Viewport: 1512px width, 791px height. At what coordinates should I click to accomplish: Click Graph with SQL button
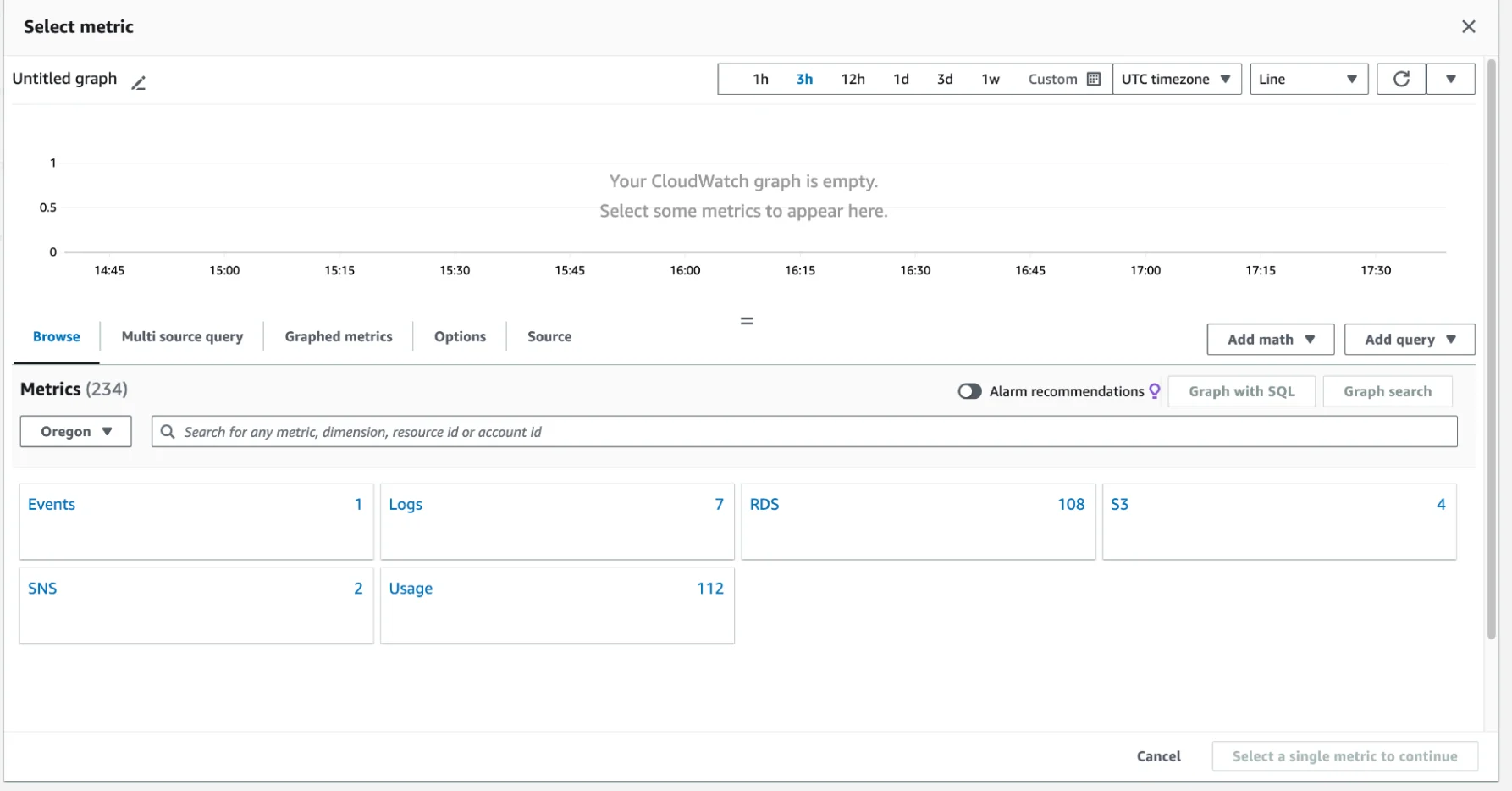(x=1241, y=391)
